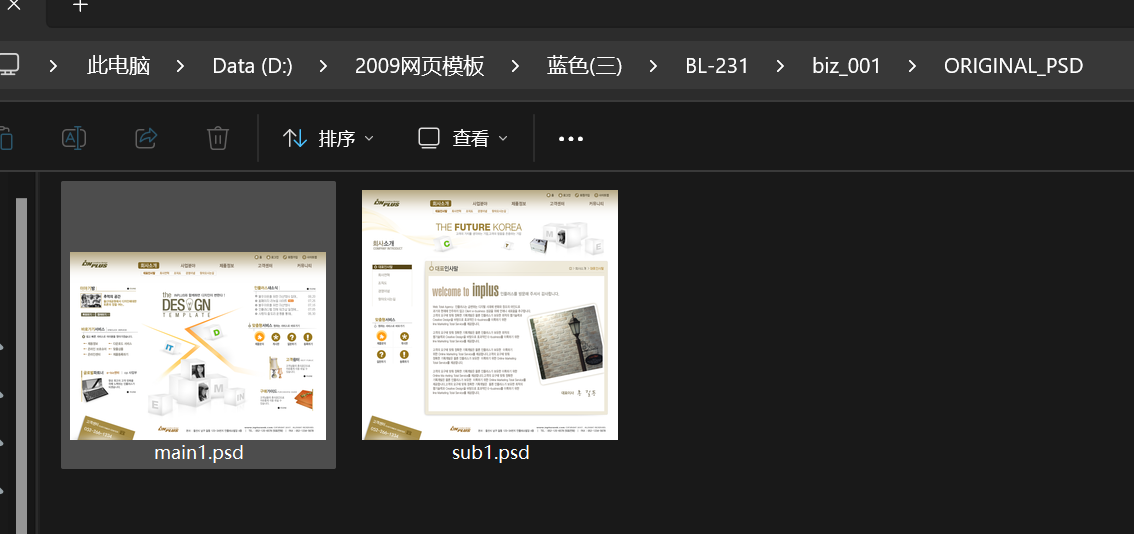Expand chevron after biz_001 breadcrumb
This screenshot has width=1134, height=534.
[911, 67]
